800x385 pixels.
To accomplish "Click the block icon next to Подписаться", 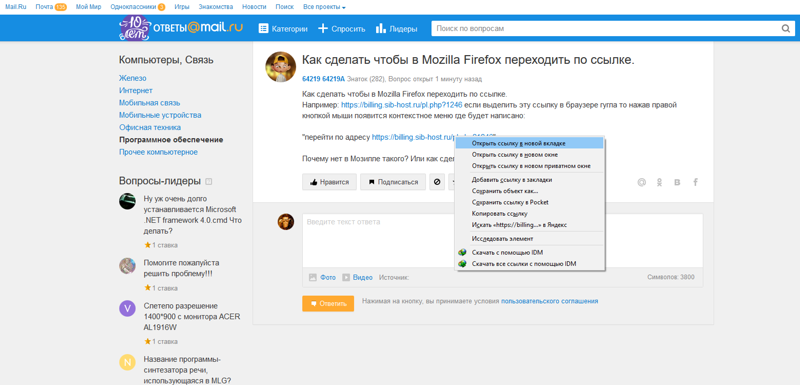I will [437, 182].
